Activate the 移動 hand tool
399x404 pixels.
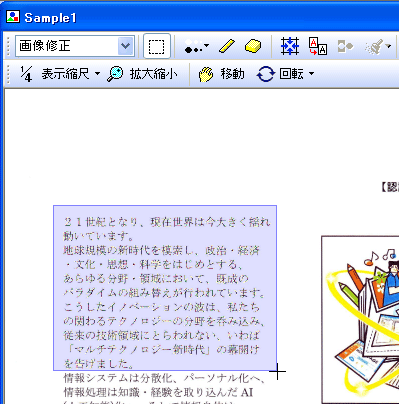tap(221, 74)
